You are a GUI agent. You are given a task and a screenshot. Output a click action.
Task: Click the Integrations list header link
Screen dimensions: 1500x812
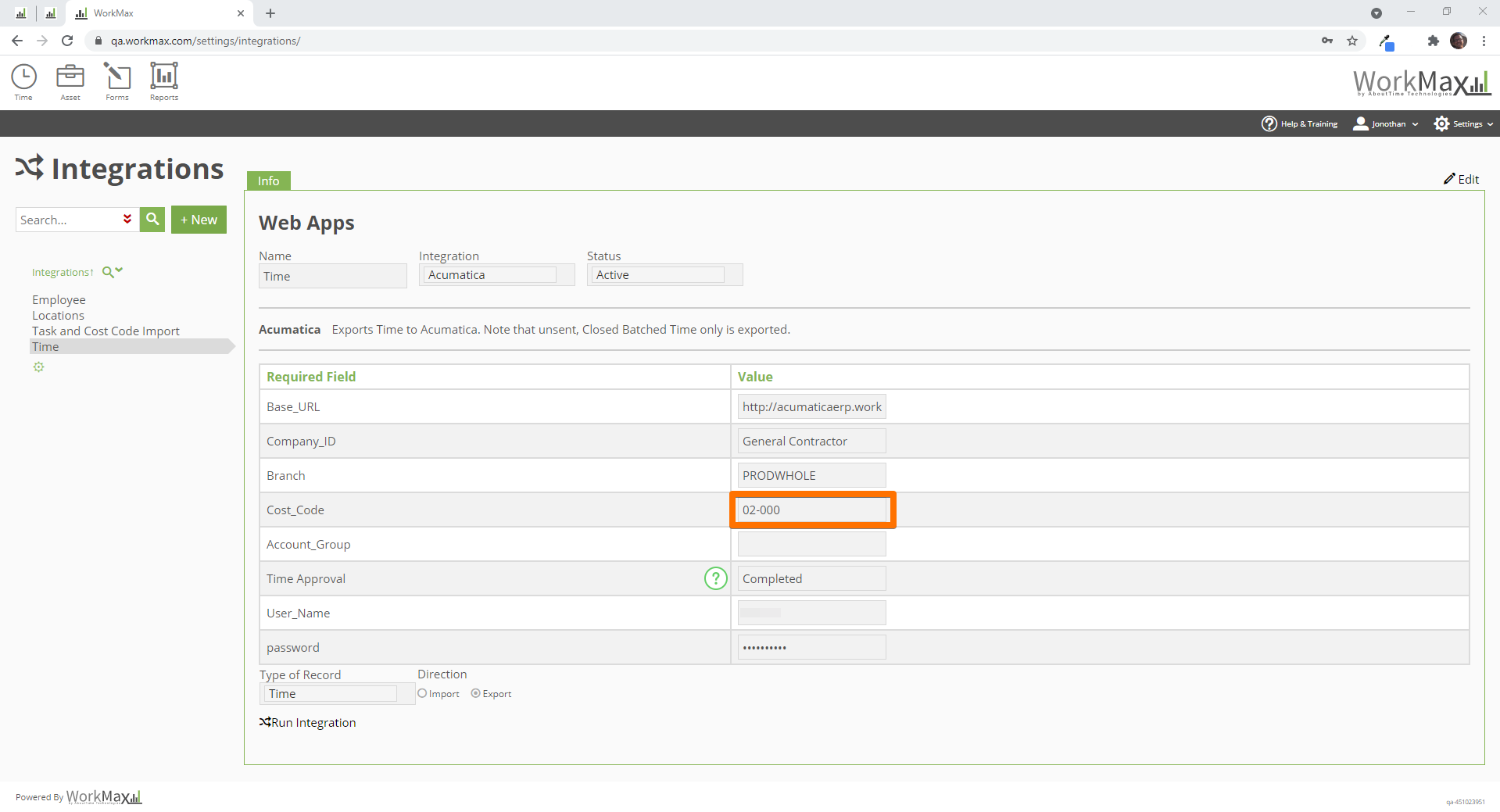point(62,272)
